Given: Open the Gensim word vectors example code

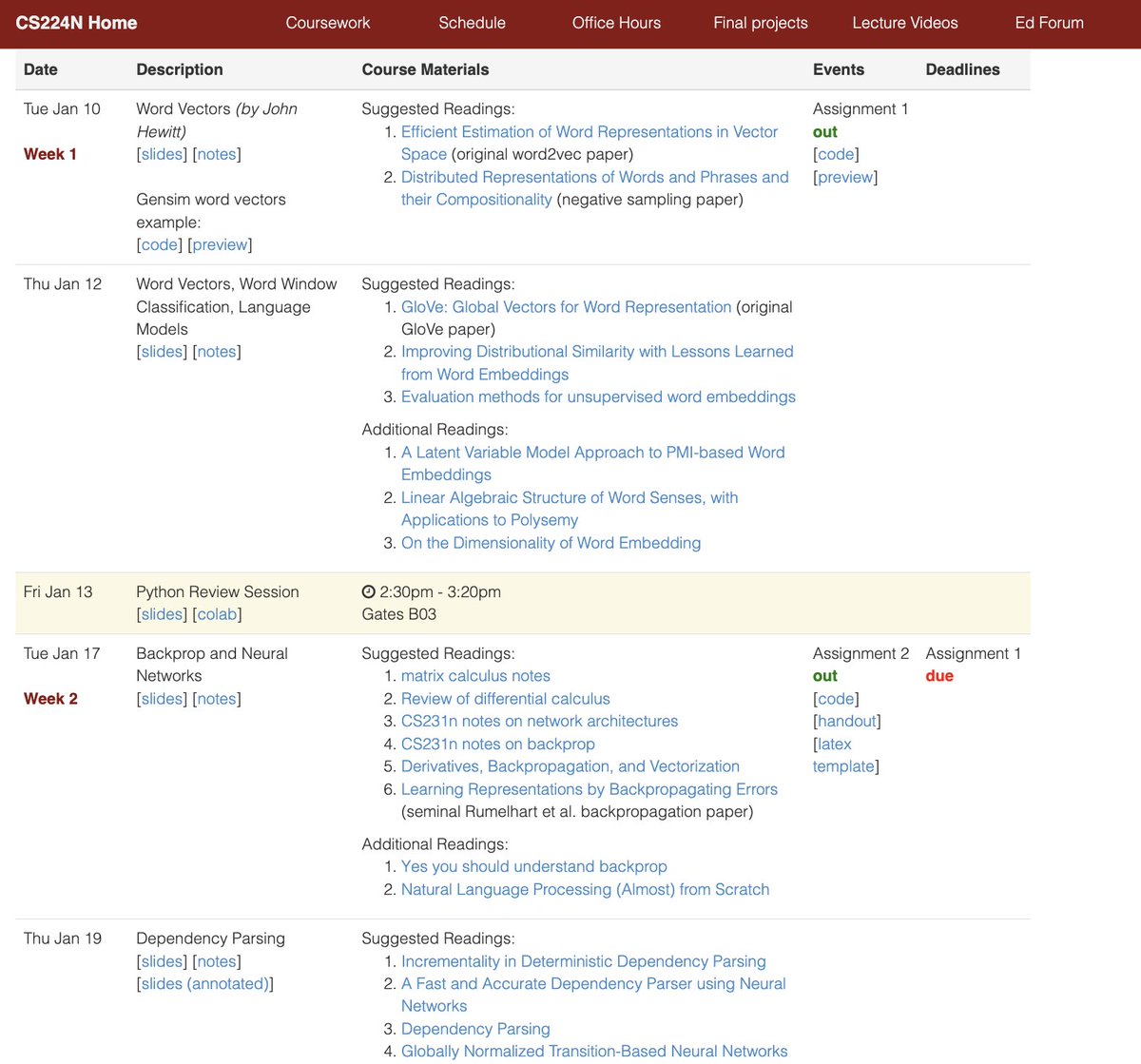Looking at the screenshot, I should coord(159,244).
